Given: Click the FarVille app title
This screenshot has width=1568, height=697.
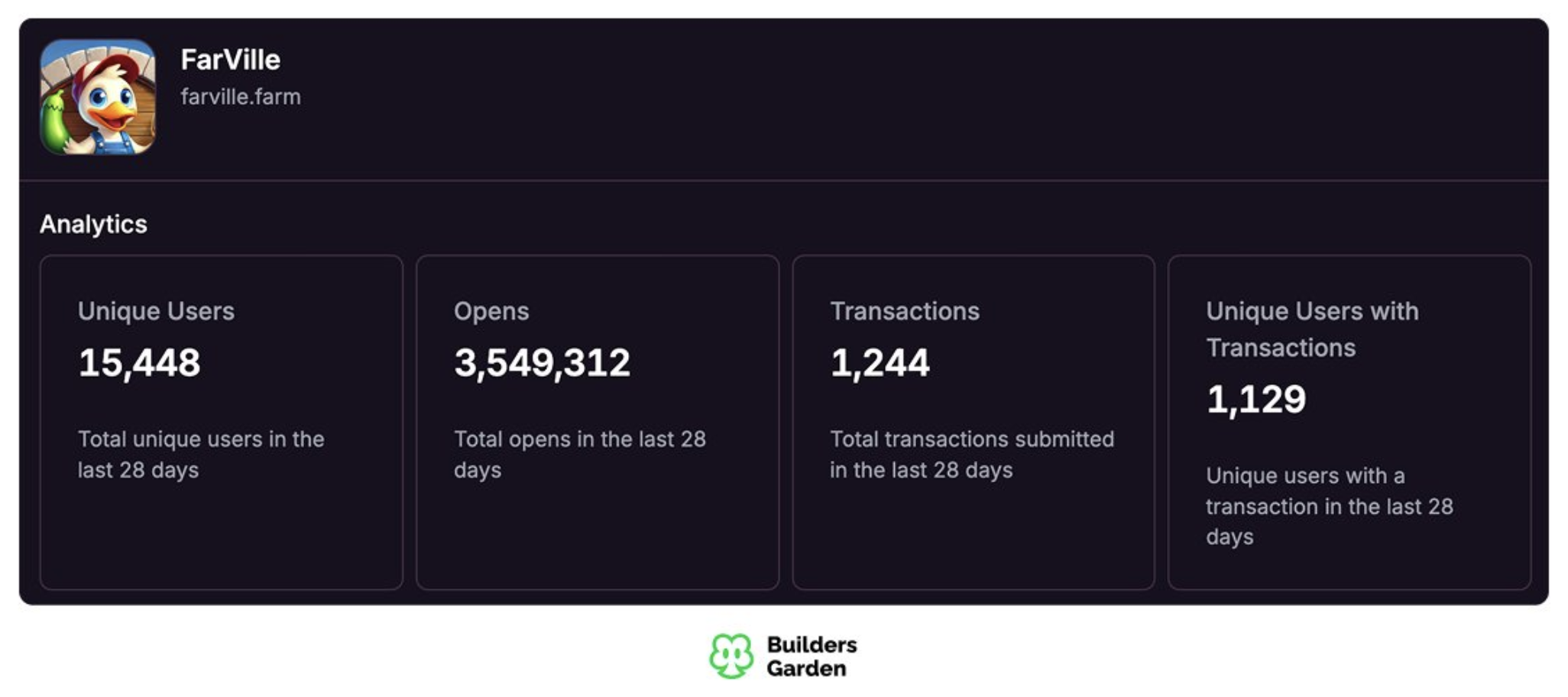Looking at the screenshot, I should click(231, 60).
